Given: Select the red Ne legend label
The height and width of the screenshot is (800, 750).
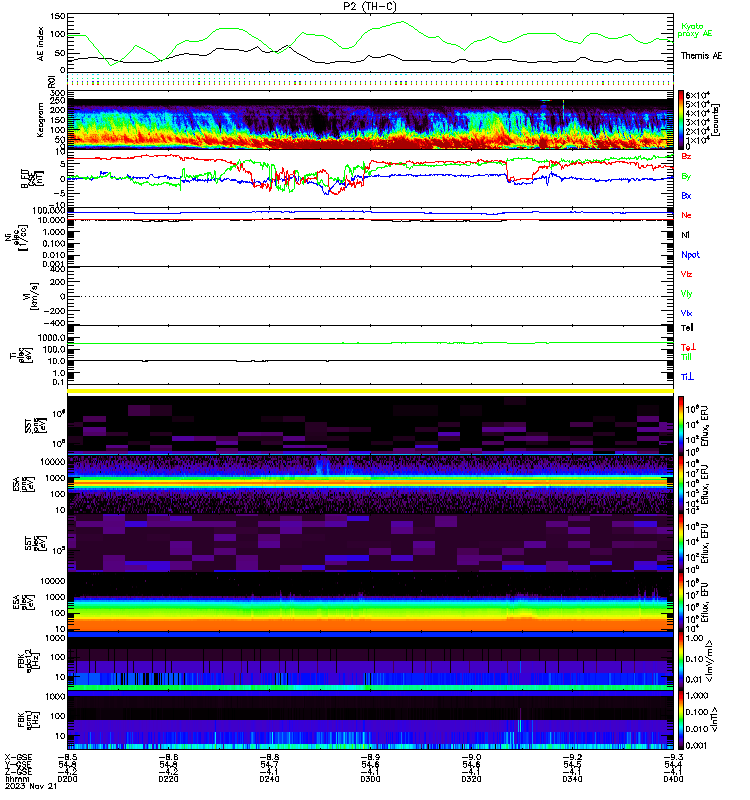Looking at the screenshot, I should coord(686,215).
